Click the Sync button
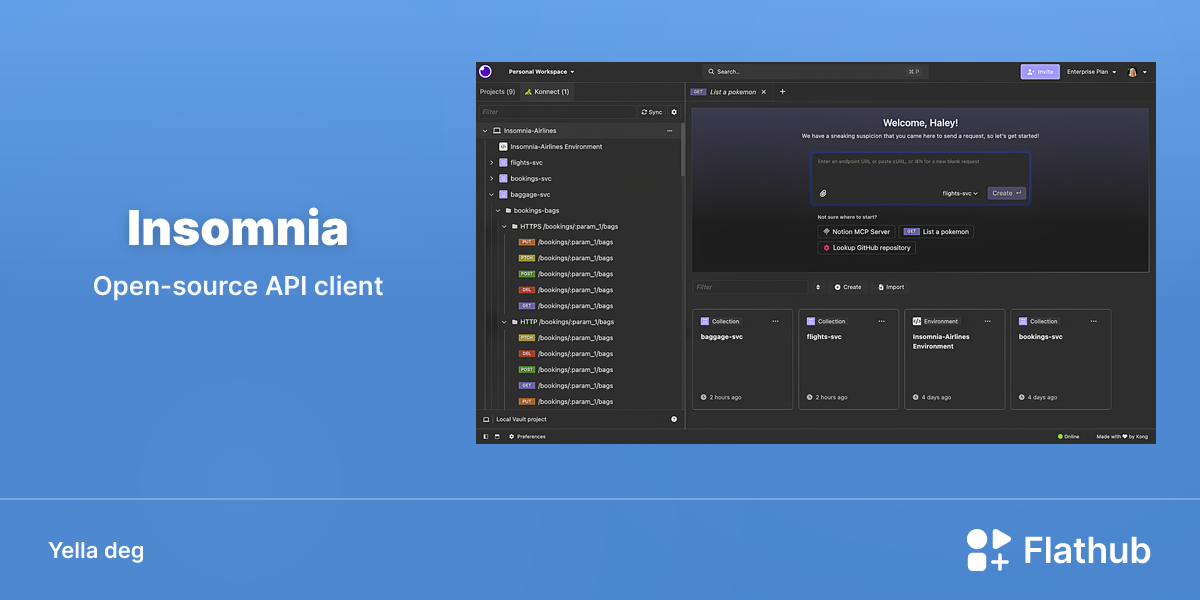Viewport: 1200px width, 600px height. (x=652, y=112)
